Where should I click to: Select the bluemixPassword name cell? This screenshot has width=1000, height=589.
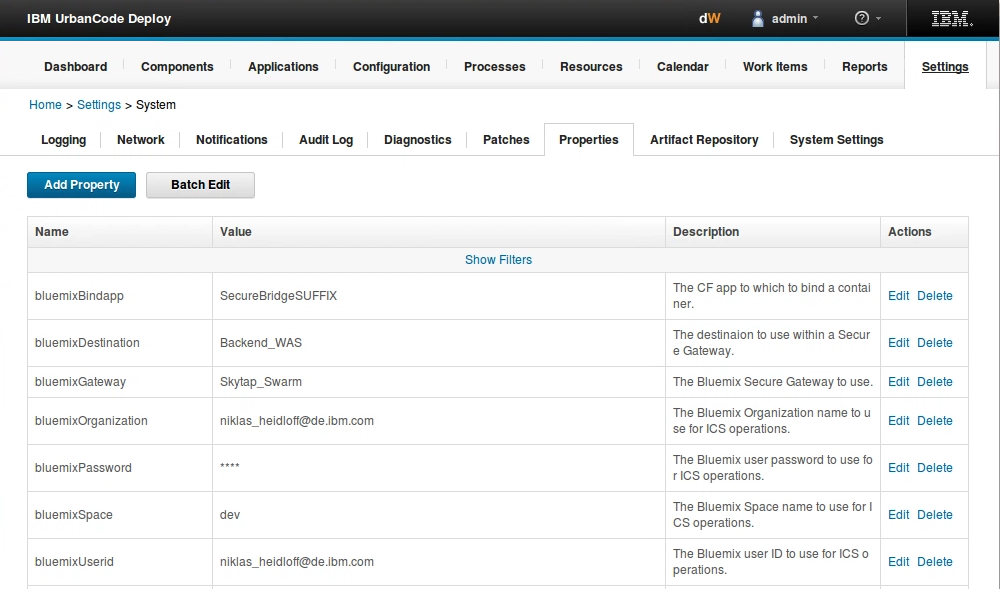pyautogui.click(x=120, y=468)
